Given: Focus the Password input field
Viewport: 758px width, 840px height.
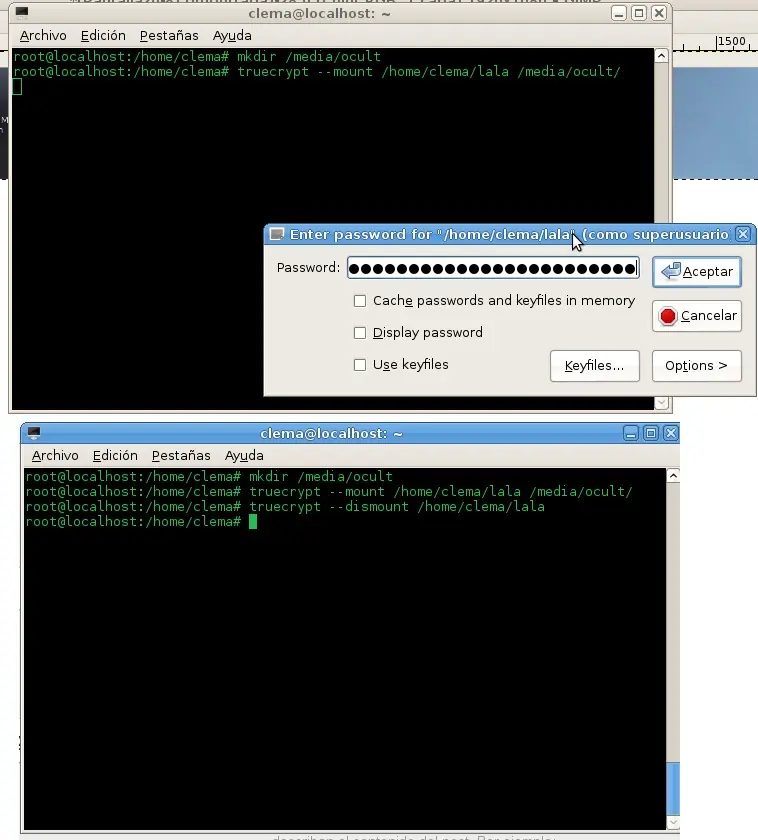Looking at the screenshot, I should 493,268.
